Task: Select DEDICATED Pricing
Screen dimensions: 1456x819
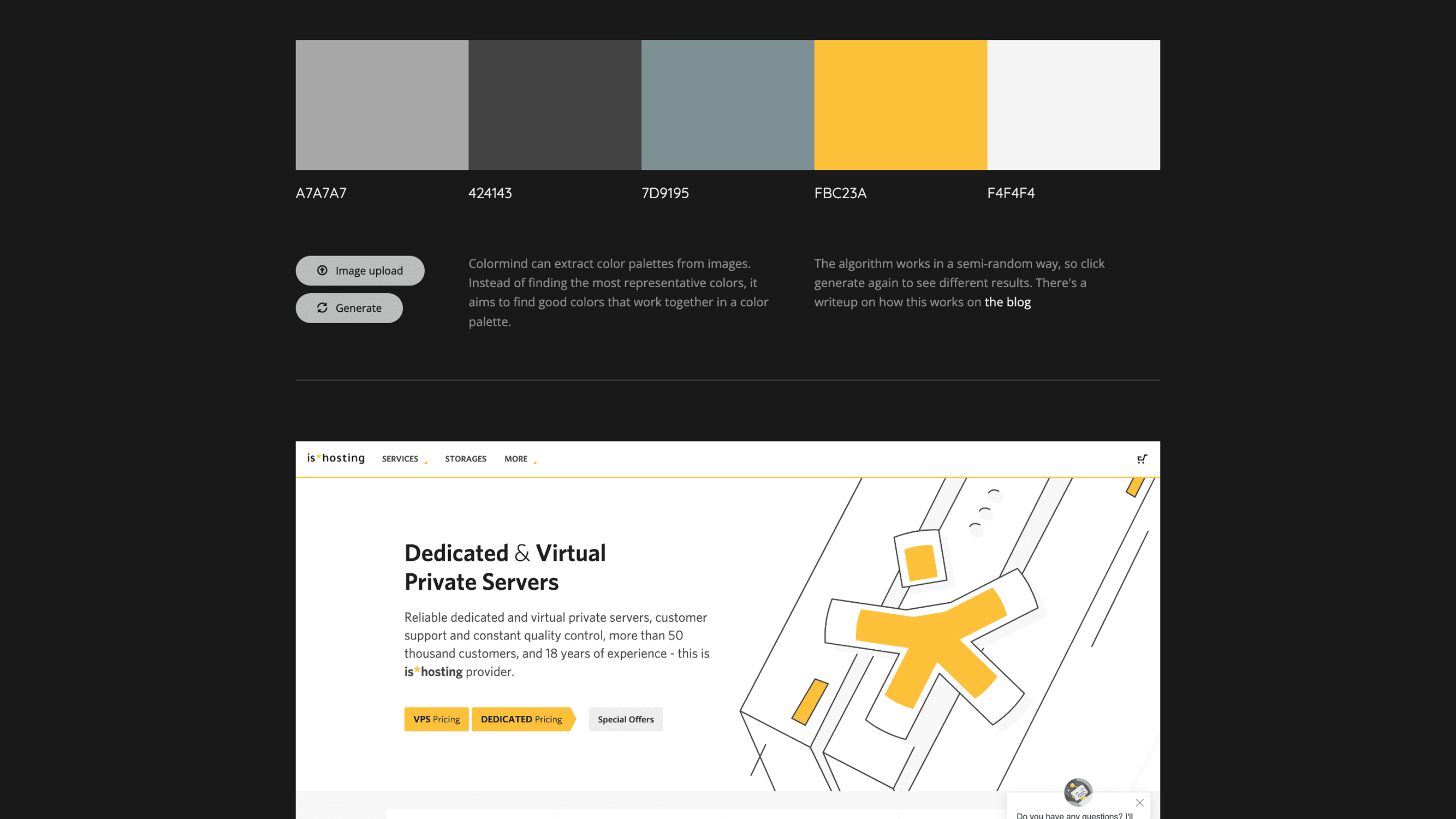Action: [x=521, y=719]
